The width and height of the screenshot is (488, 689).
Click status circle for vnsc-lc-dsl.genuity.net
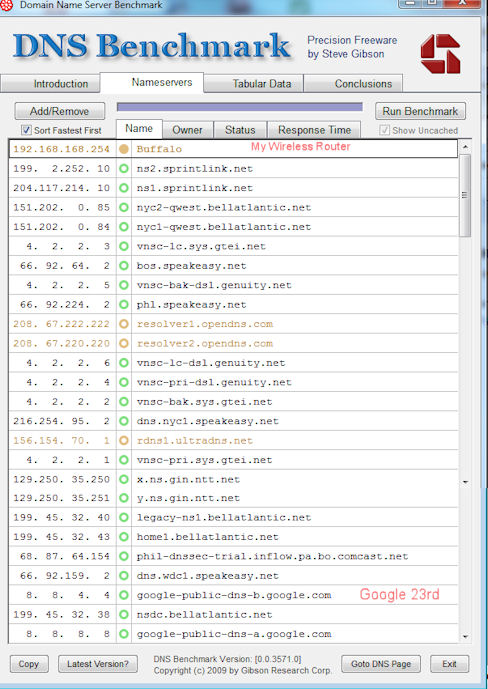124,363
